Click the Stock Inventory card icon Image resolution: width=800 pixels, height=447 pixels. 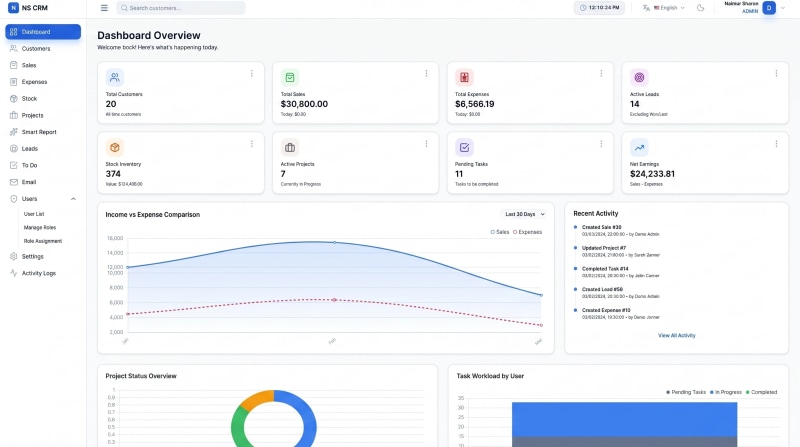point(115,147)
